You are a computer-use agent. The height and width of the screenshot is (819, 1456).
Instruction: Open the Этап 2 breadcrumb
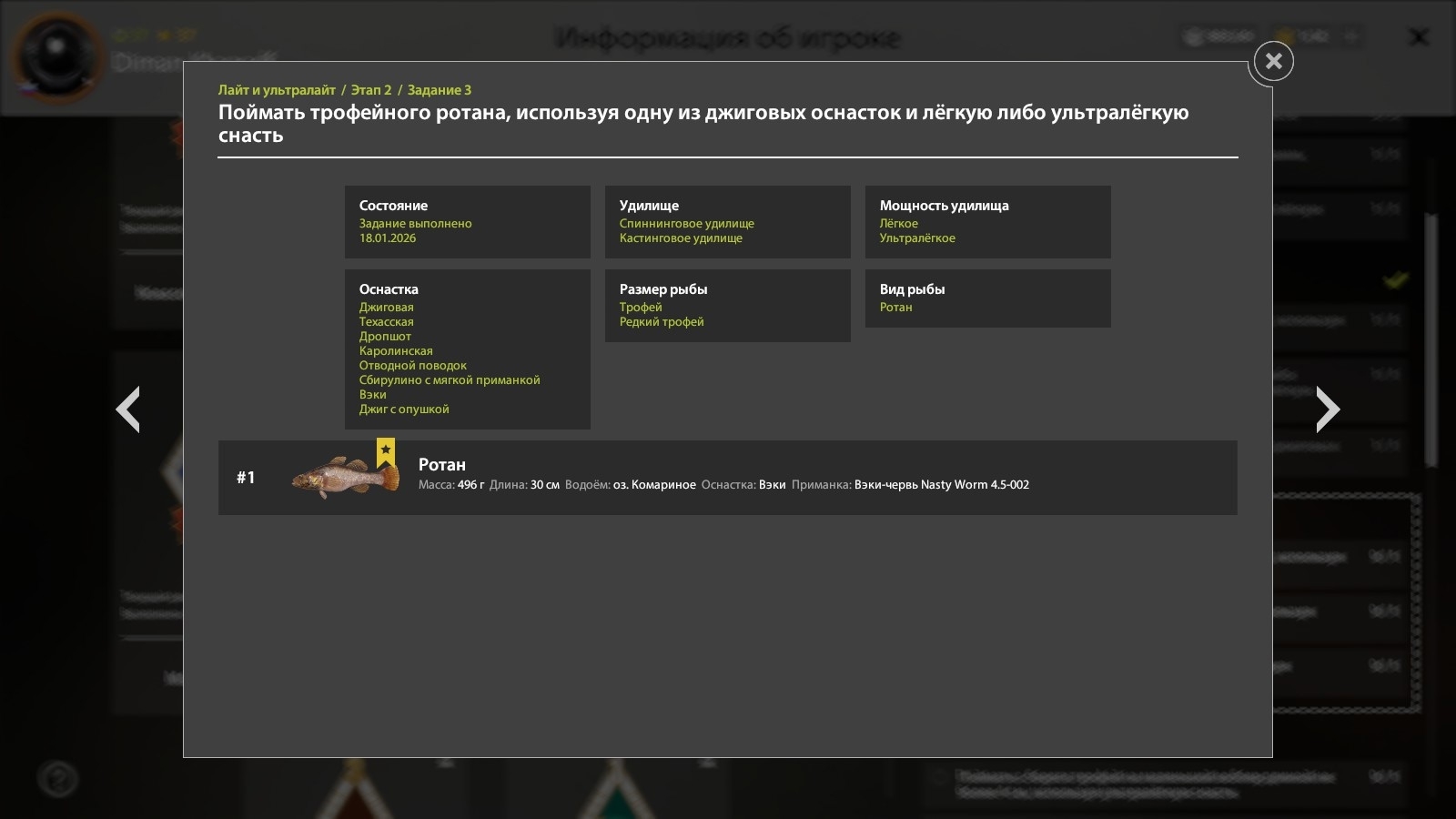[371, 90]
